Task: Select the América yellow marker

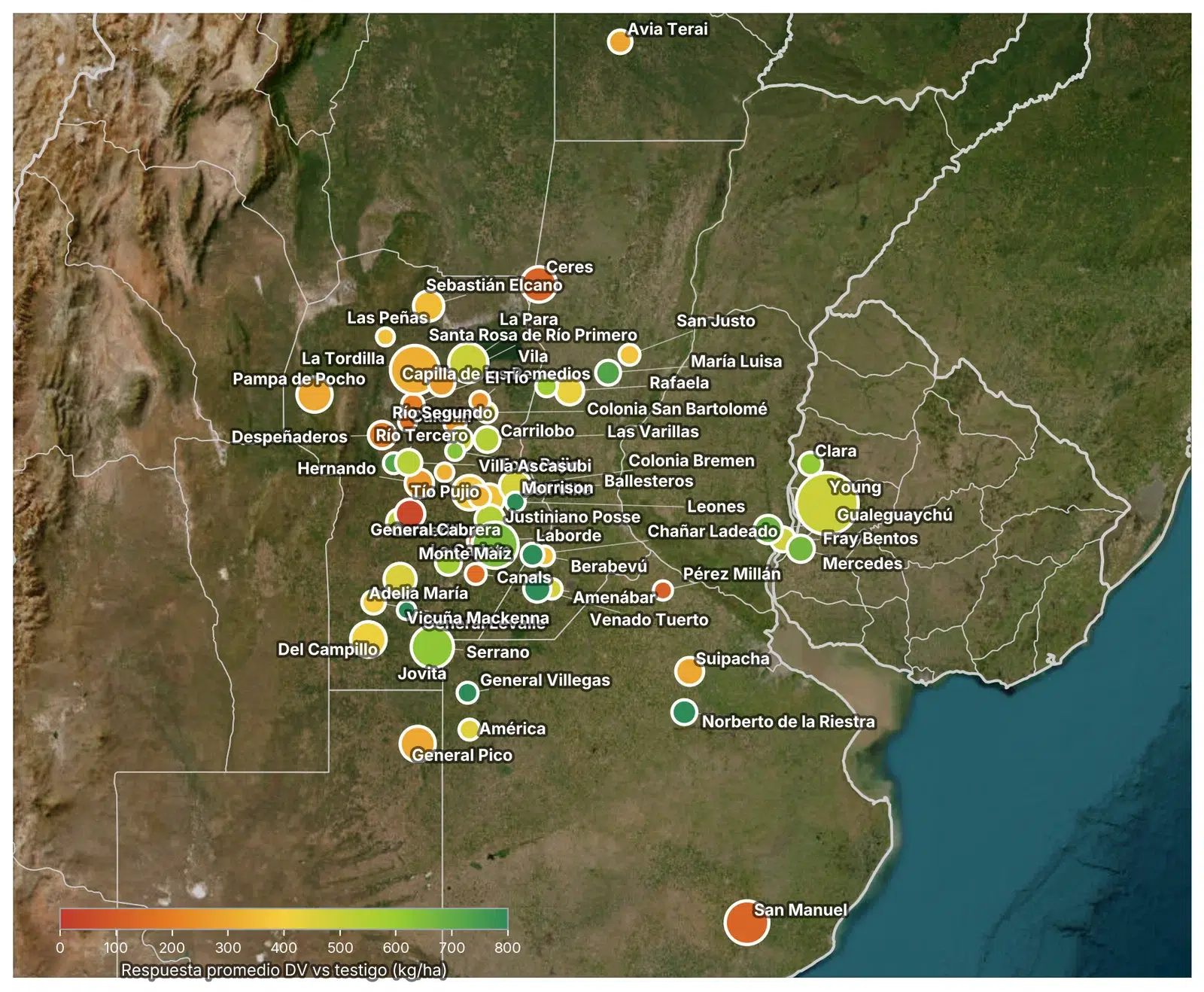Action: (469, 729)
